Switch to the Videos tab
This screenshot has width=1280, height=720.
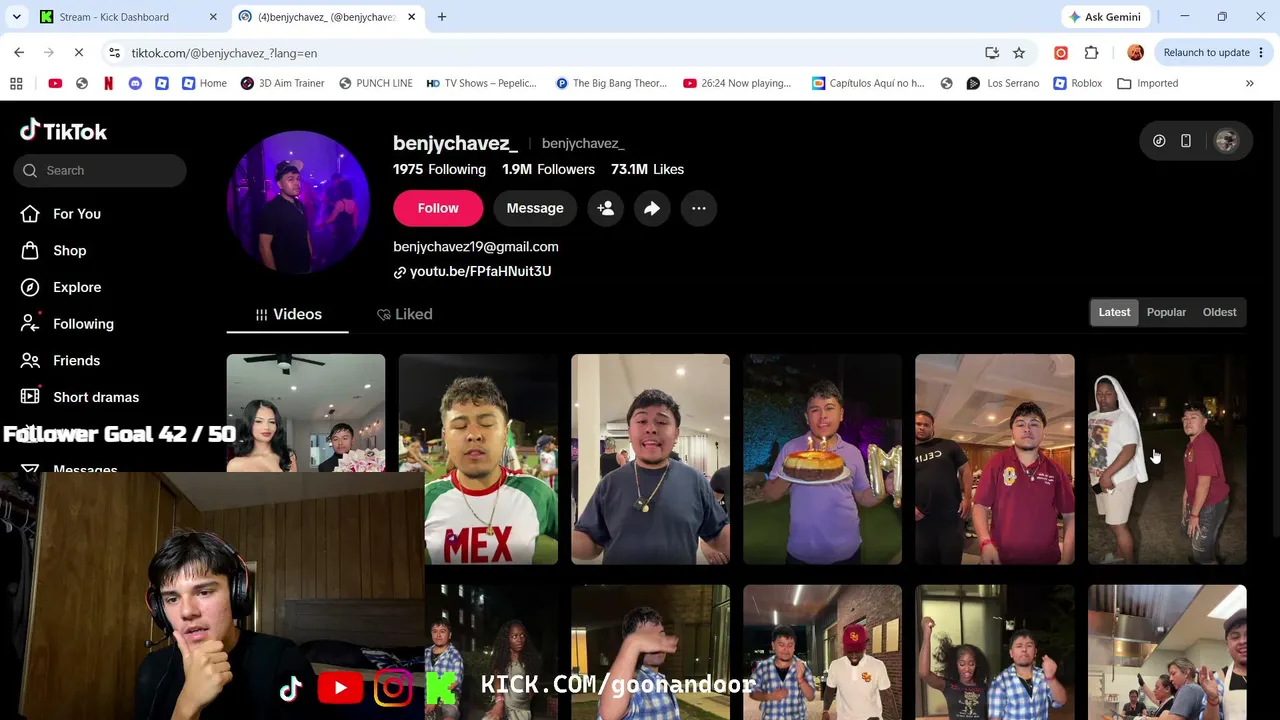(x=288, y=314)
